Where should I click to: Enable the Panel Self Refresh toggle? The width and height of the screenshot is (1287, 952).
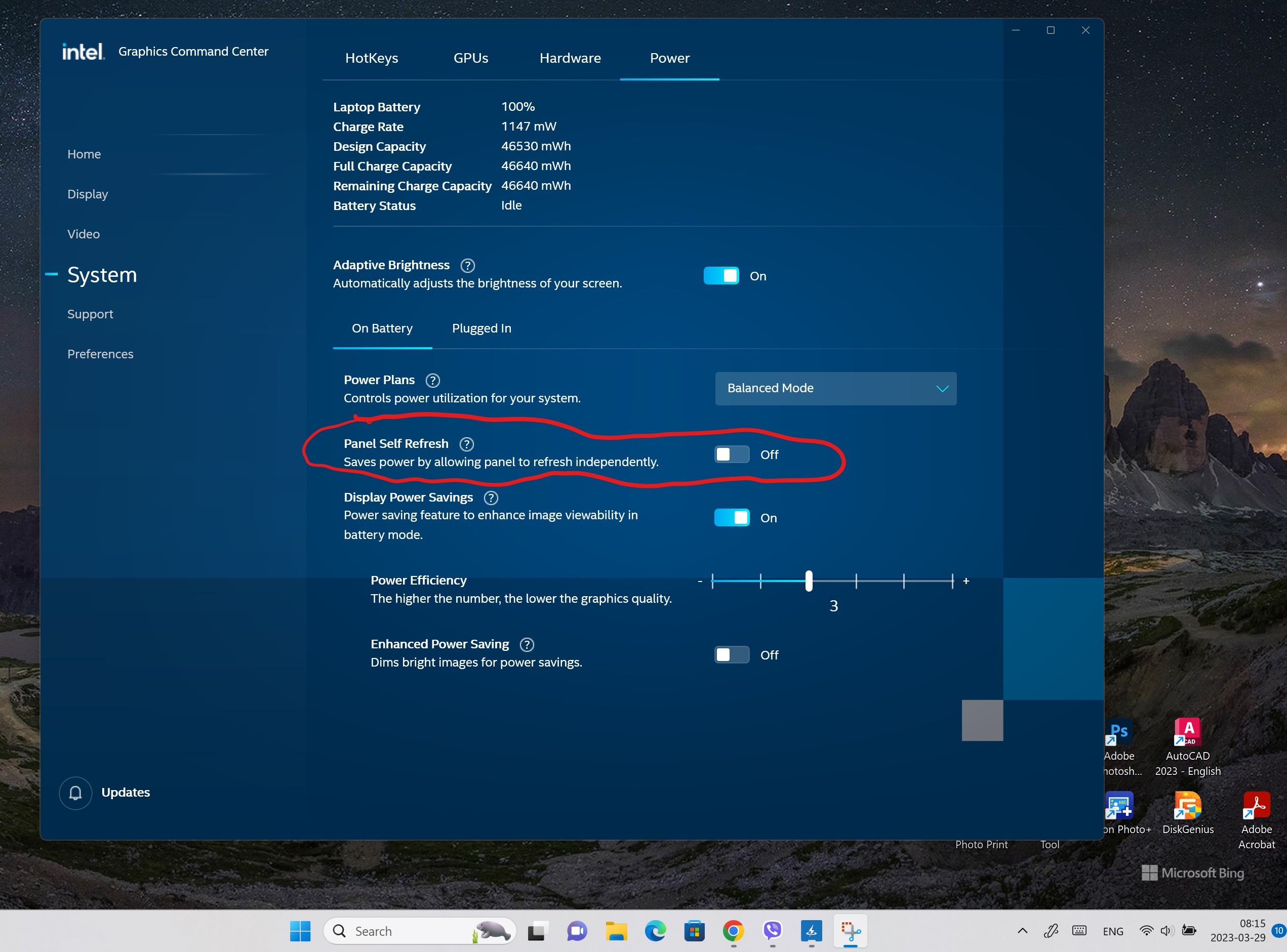pyautogui.click(x=732, y=454)
